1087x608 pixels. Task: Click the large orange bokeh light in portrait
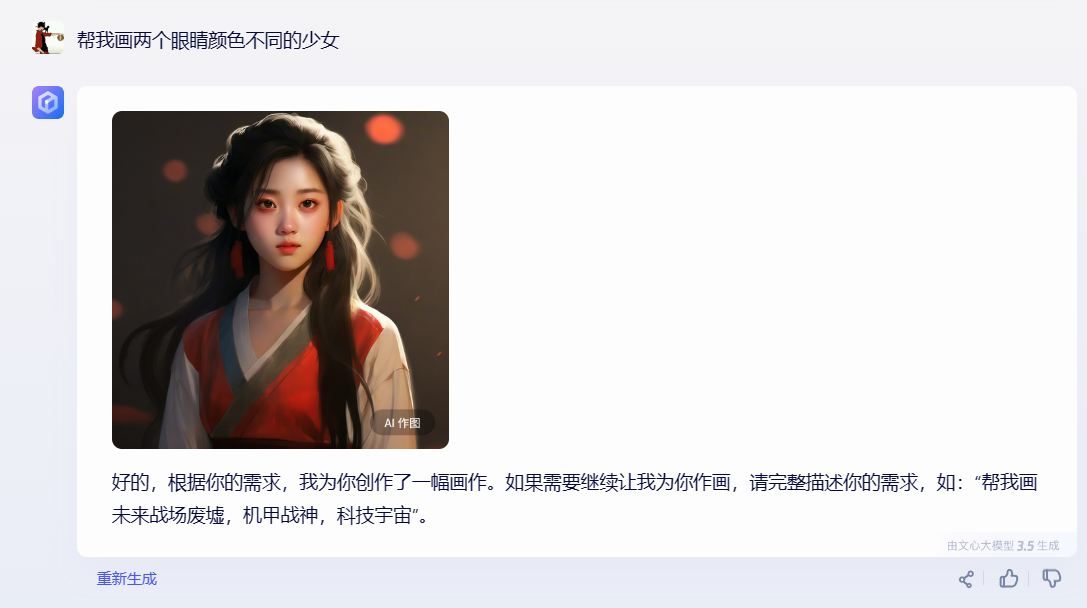pos(384,129)
